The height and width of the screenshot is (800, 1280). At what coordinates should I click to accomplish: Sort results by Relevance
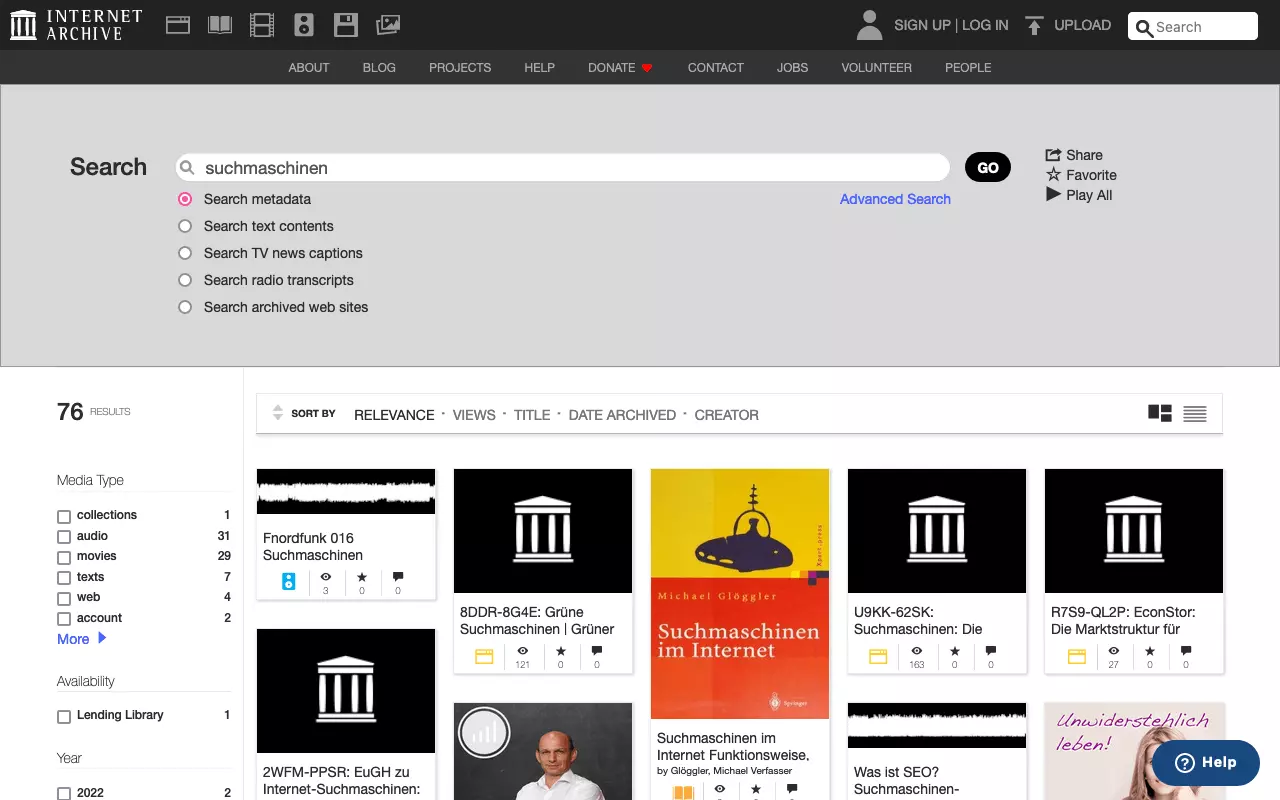click(394, 415)
